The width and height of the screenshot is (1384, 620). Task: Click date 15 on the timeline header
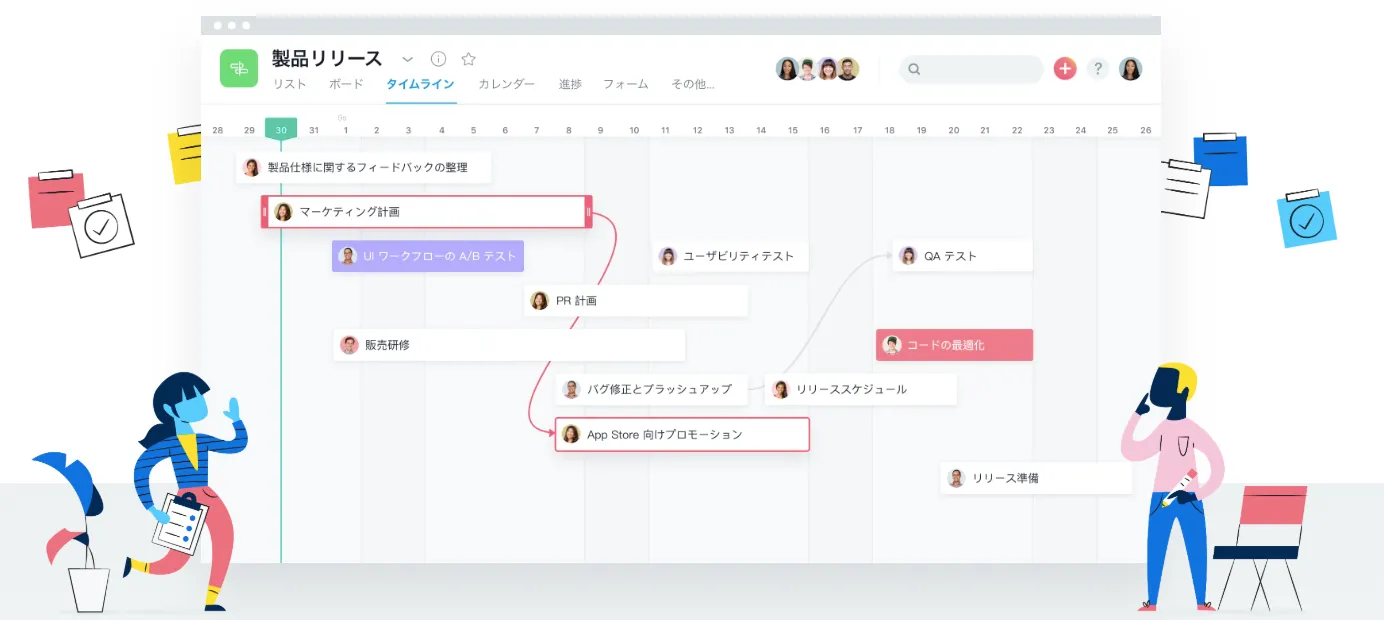point(793,130)
